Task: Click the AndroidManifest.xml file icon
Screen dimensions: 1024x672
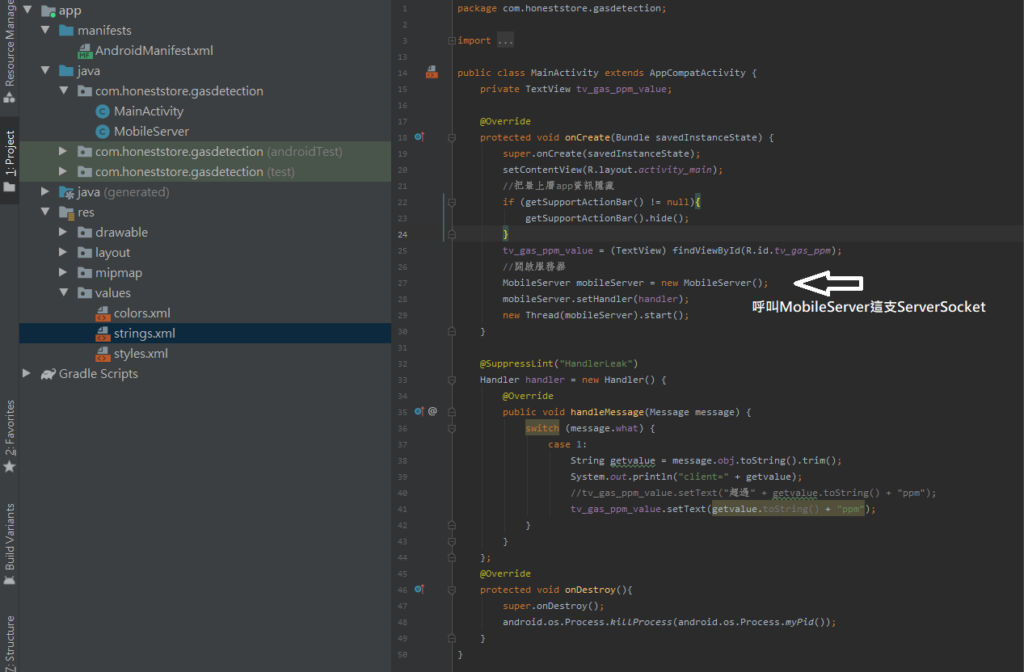Action: coord(84,51)
